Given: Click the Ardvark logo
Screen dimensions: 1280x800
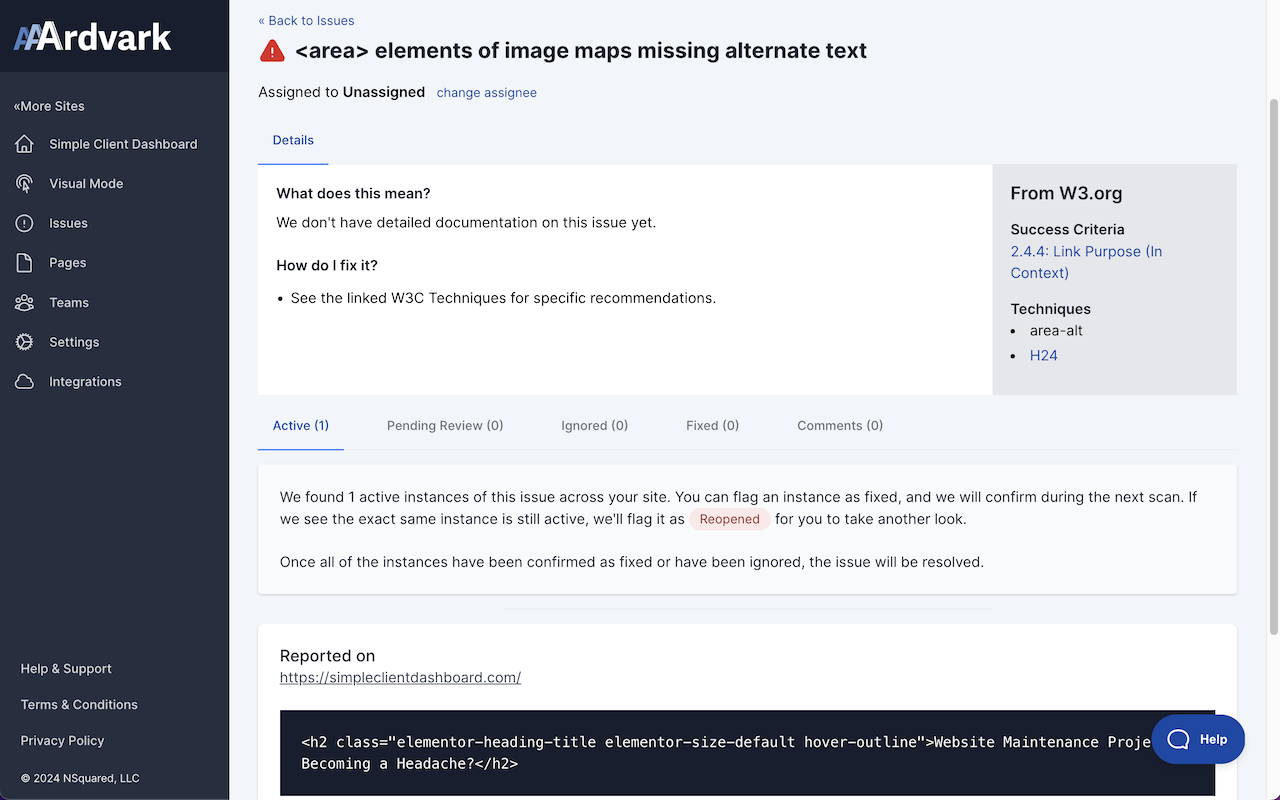Looking at the screenshot, I should pyautogui.click(x=93, y=38).
